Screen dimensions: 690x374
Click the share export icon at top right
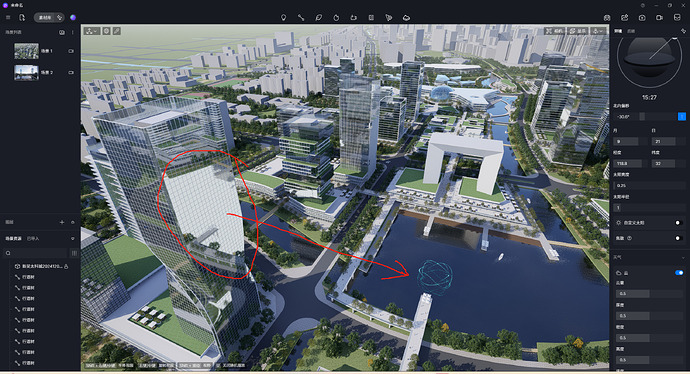[x=624, y=18]
